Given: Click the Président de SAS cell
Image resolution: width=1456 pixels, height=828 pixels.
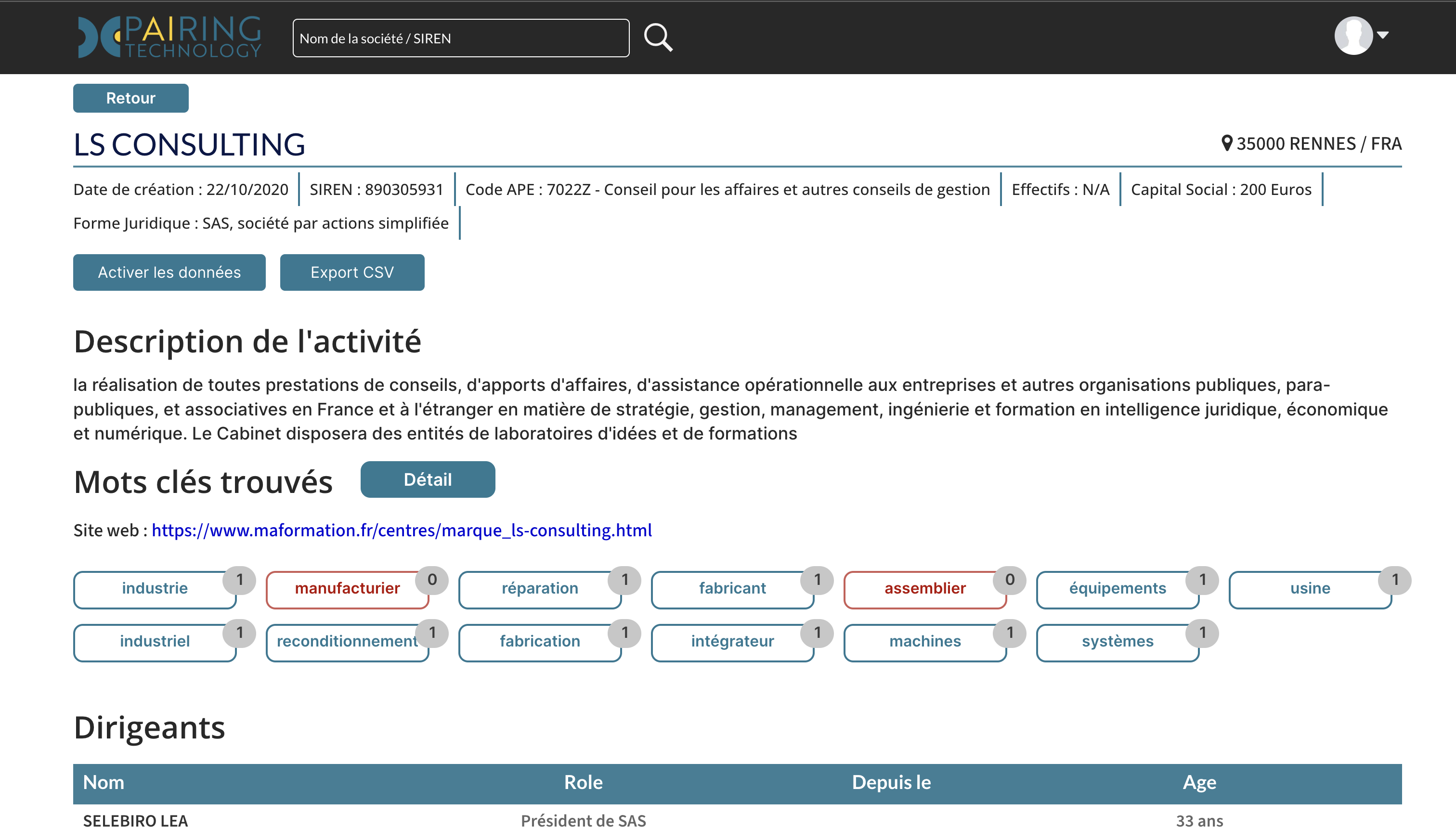Looking at the screenshot, I should (584, 821).
